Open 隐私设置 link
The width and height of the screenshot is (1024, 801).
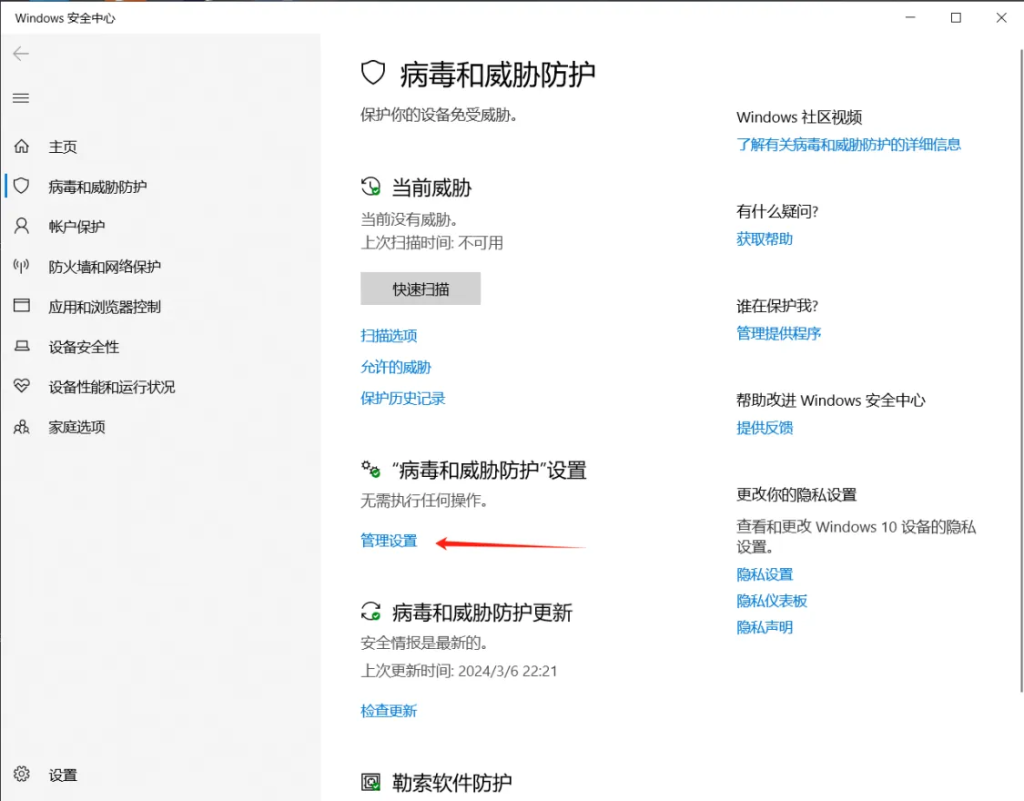[x=764, y=574]
